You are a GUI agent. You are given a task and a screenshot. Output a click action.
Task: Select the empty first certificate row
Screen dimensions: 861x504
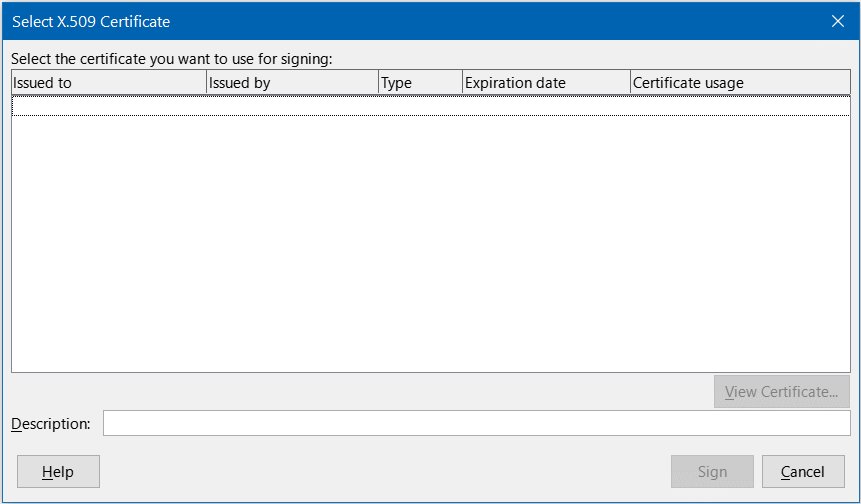(430, 105)
